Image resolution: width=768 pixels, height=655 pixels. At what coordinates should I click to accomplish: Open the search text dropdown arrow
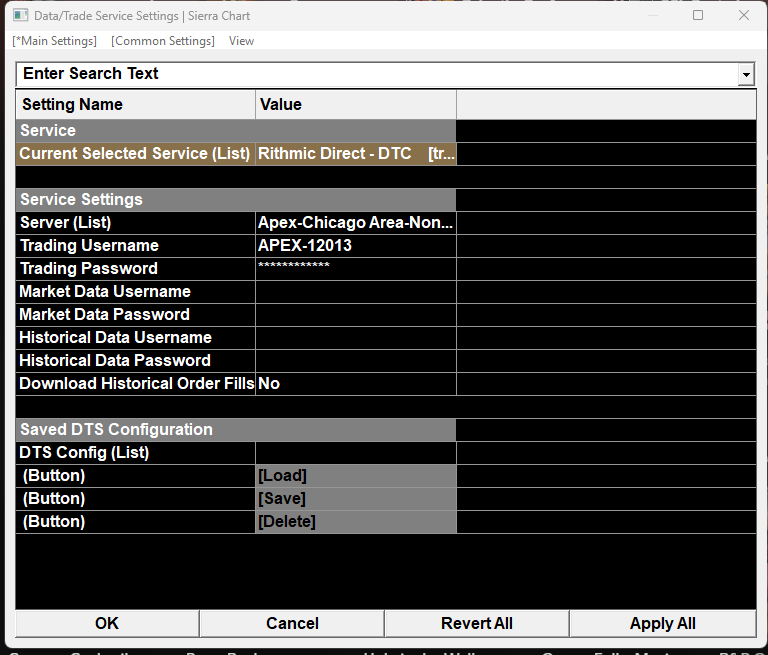pyautogui.click(x=745, y=75)
